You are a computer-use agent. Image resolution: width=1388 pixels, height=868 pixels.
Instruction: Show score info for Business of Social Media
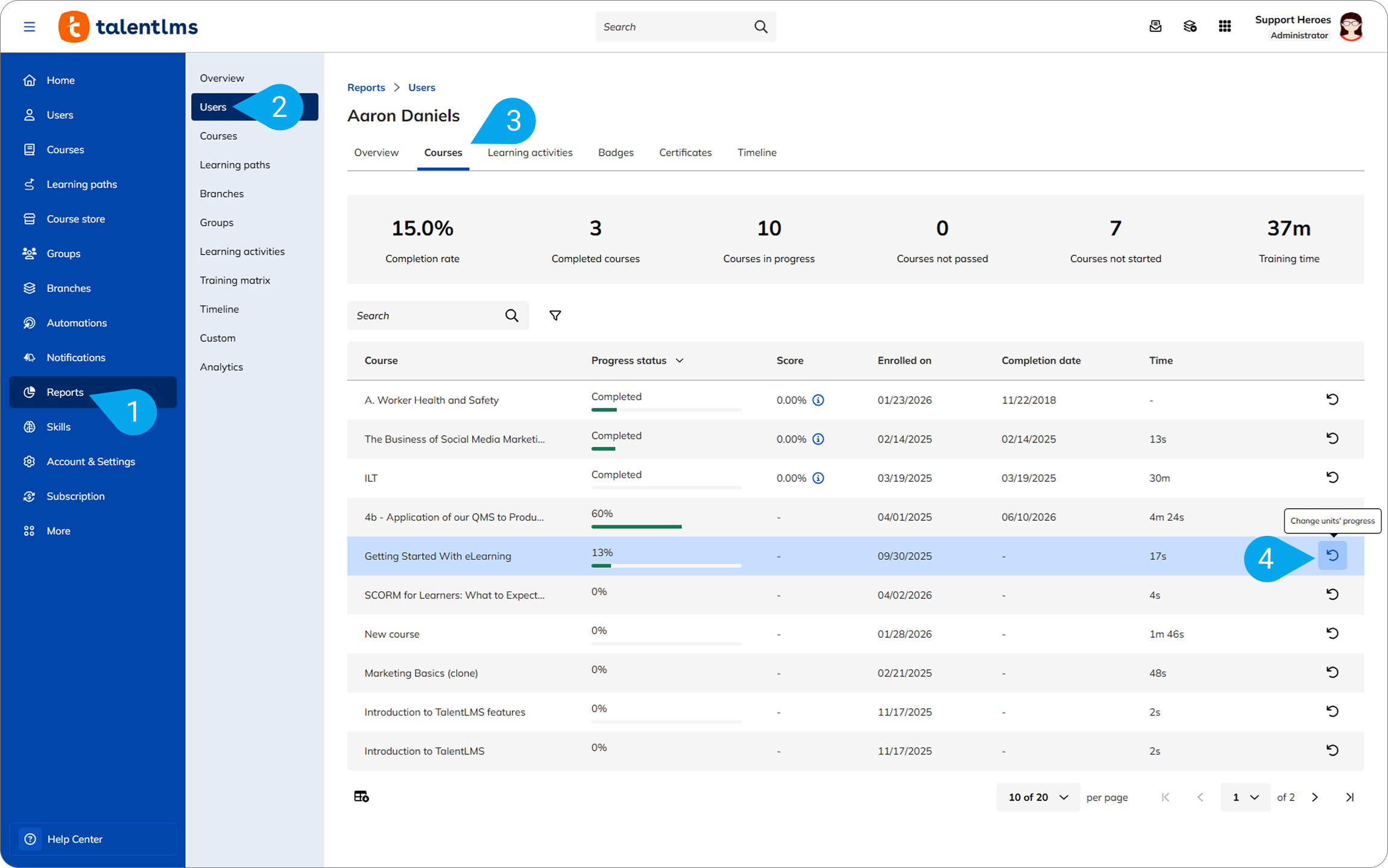coord(818,439)
